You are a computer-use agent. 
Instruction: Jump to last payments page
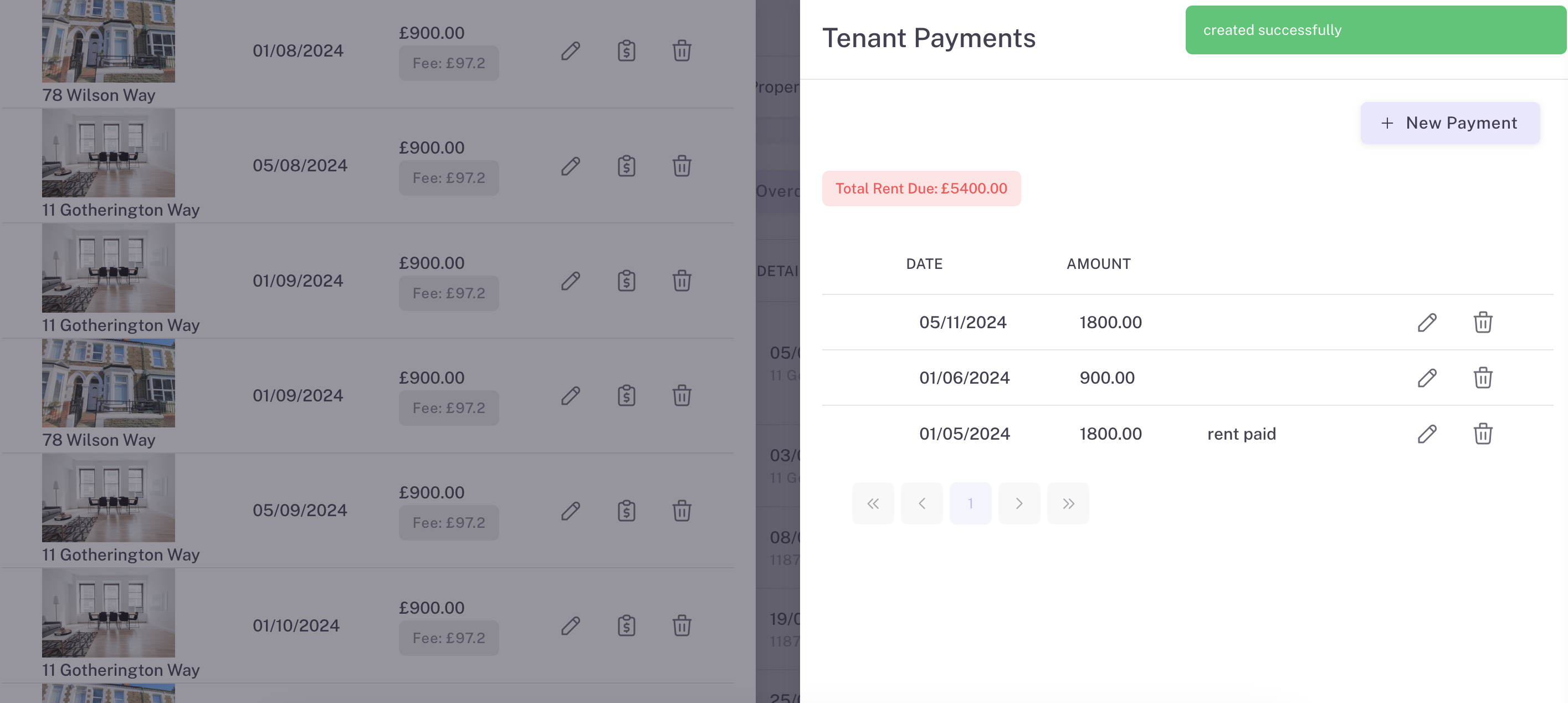[x=1068, y=503]
